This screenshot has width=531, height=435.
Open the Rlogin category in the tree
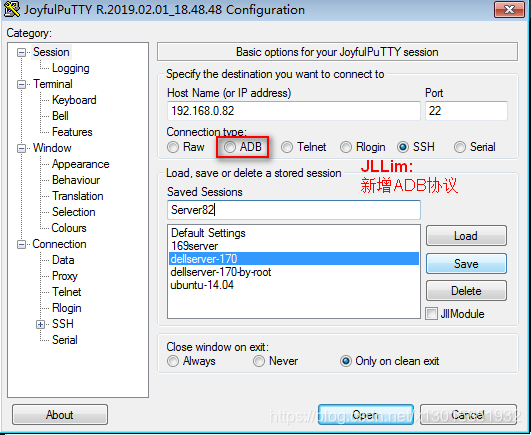click(66, 308)
